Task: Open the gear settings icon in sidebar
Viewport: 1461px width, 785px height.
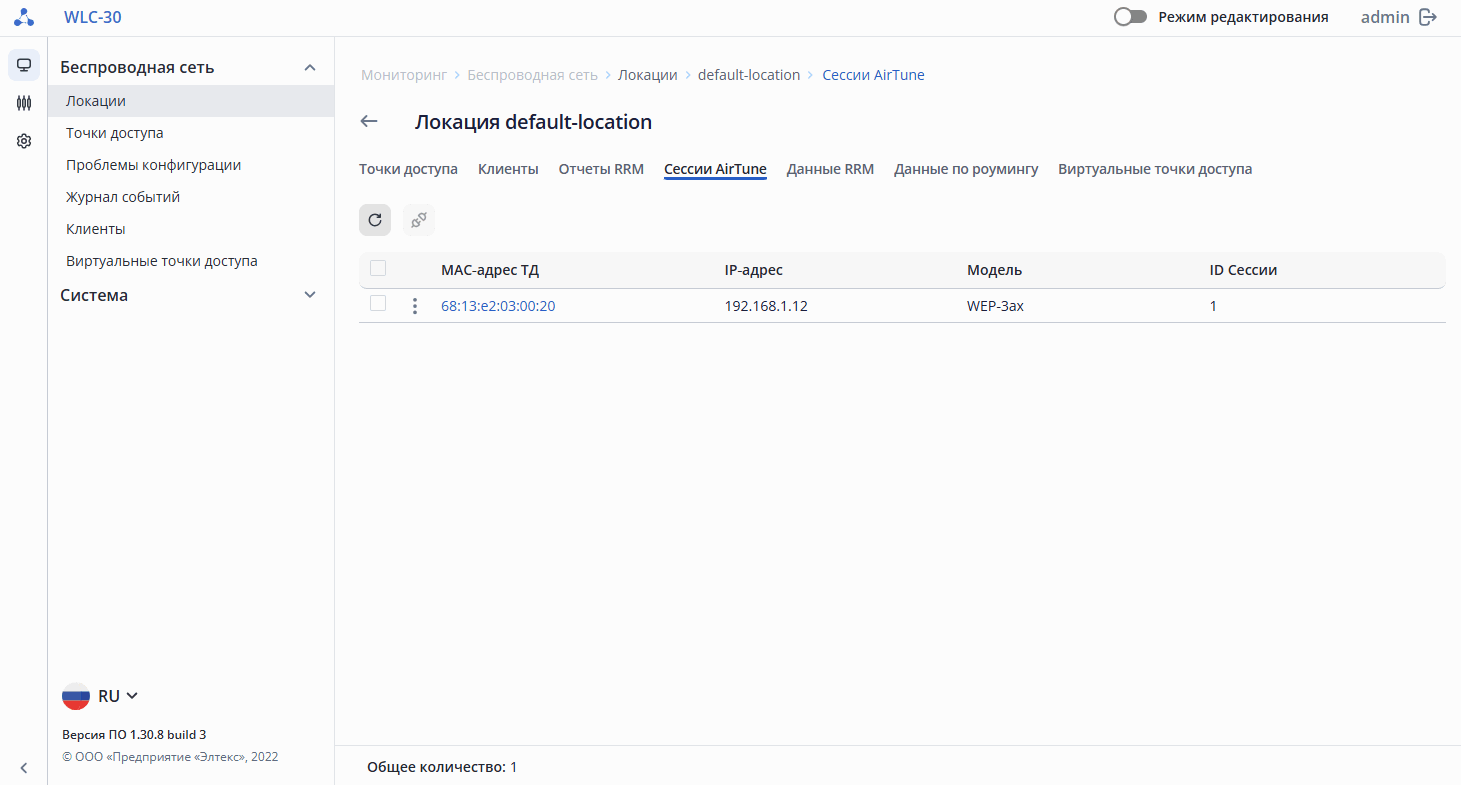Action: click(24, 142)
